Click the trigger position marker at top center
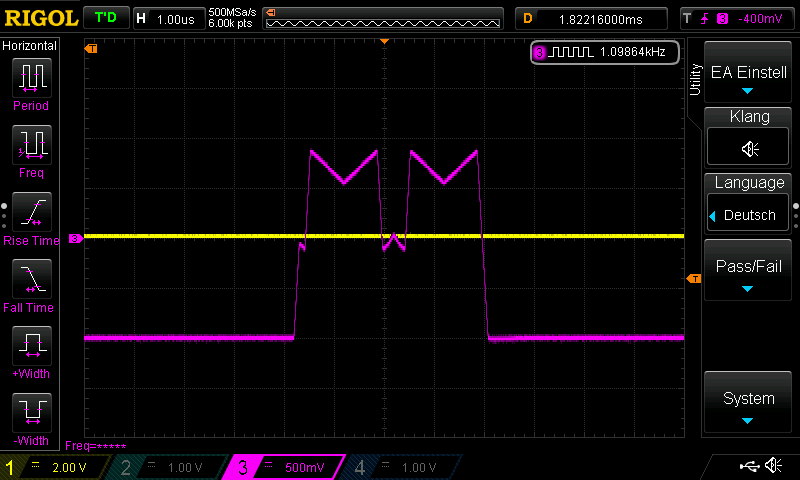Screen dimensions: 800x480 385,41
